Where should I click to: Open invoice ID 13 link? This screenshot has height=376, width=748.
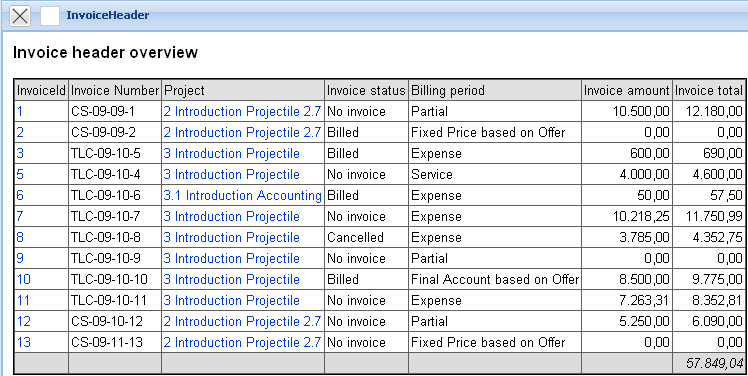click(24, 343)
